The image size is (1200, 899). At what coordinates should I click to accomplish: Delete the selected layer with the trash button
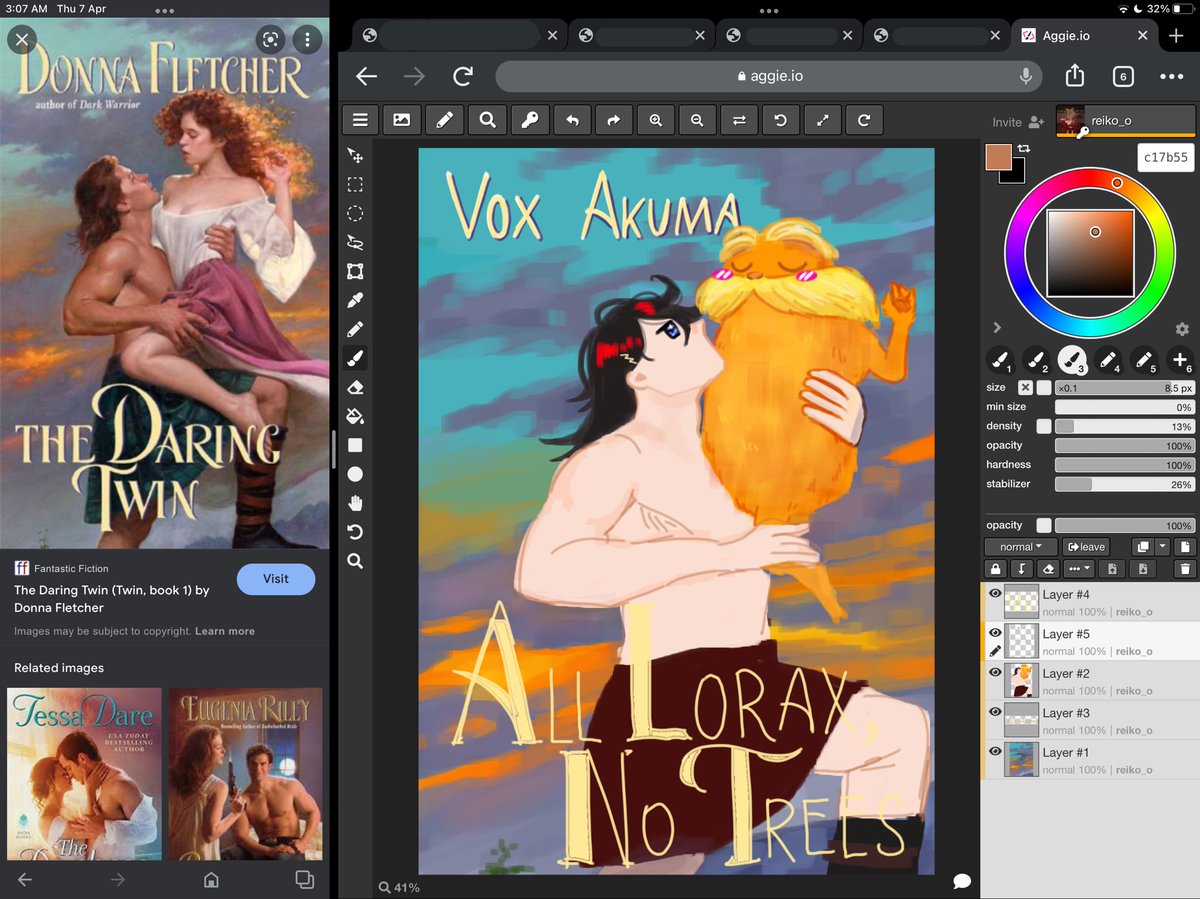pyautogui.click(x=1185, y=568)
